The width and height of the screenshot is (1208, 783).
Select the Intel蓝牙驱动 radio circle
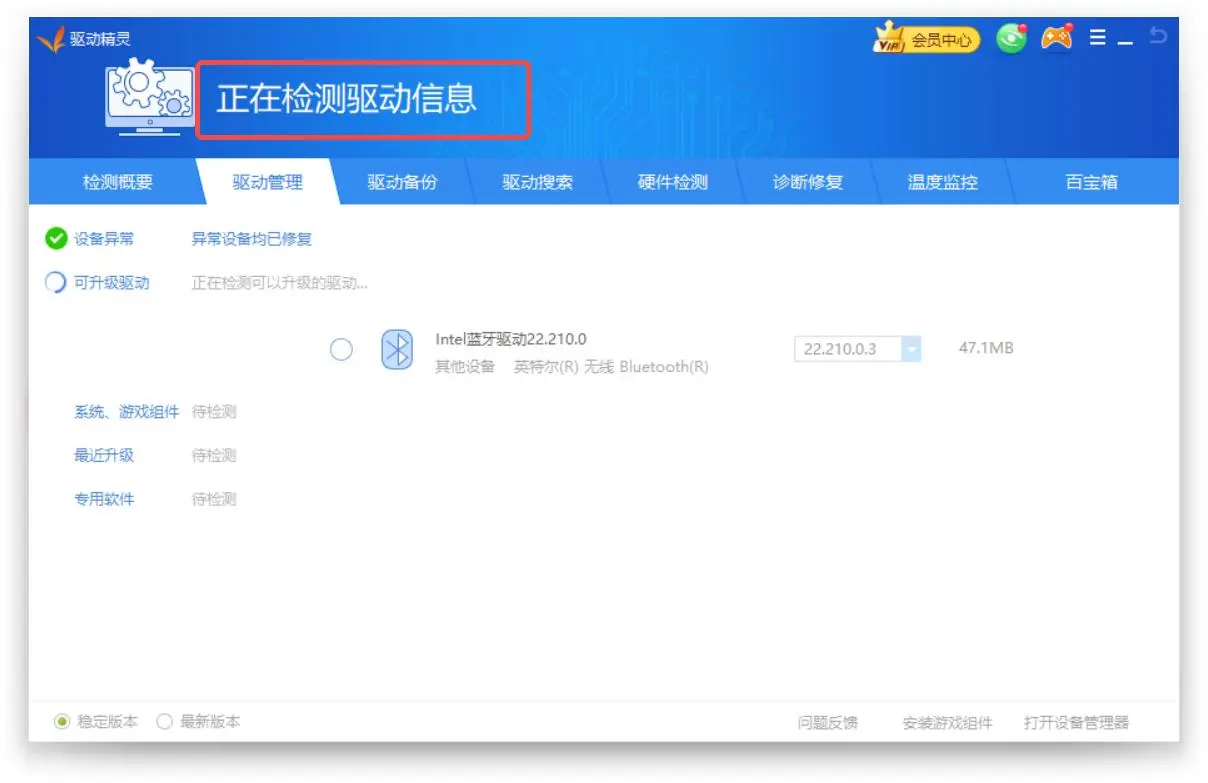click(x=341, y=350)
